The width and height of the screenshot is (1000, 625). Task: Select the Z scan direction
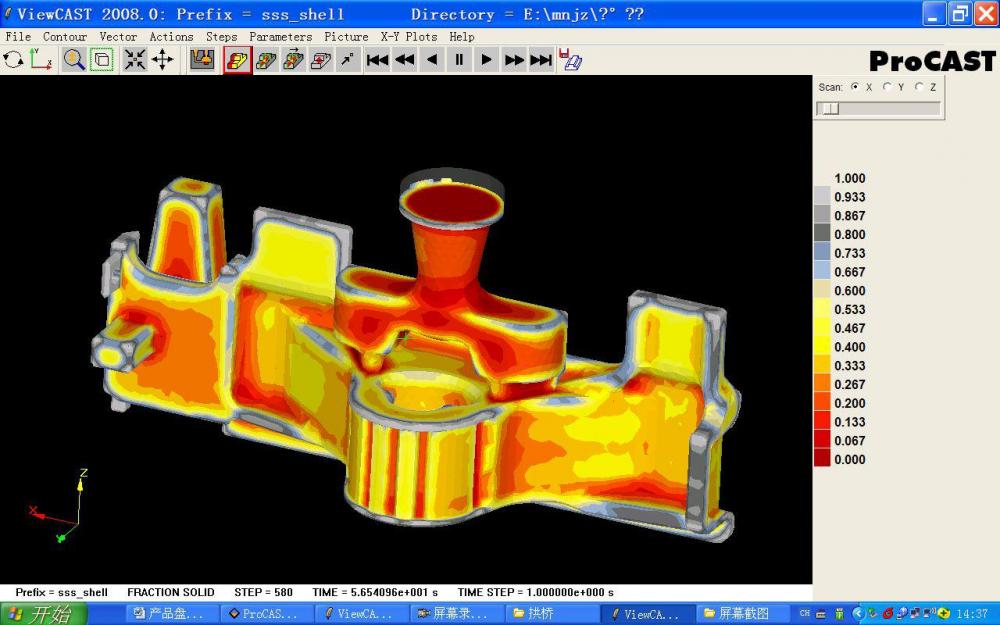919,87
